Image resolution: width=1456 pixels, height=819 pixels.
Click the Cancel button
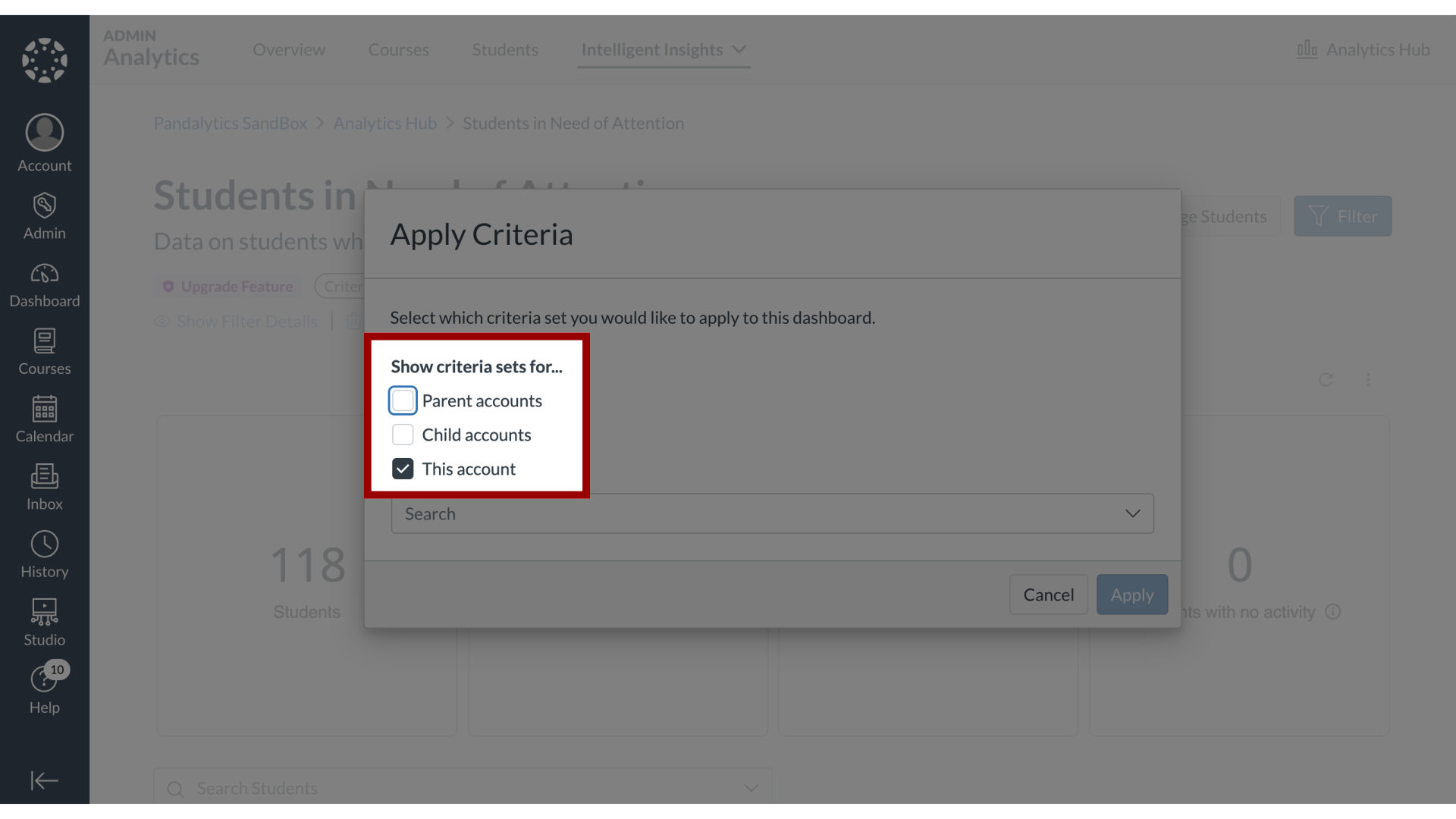(1048, 594)
